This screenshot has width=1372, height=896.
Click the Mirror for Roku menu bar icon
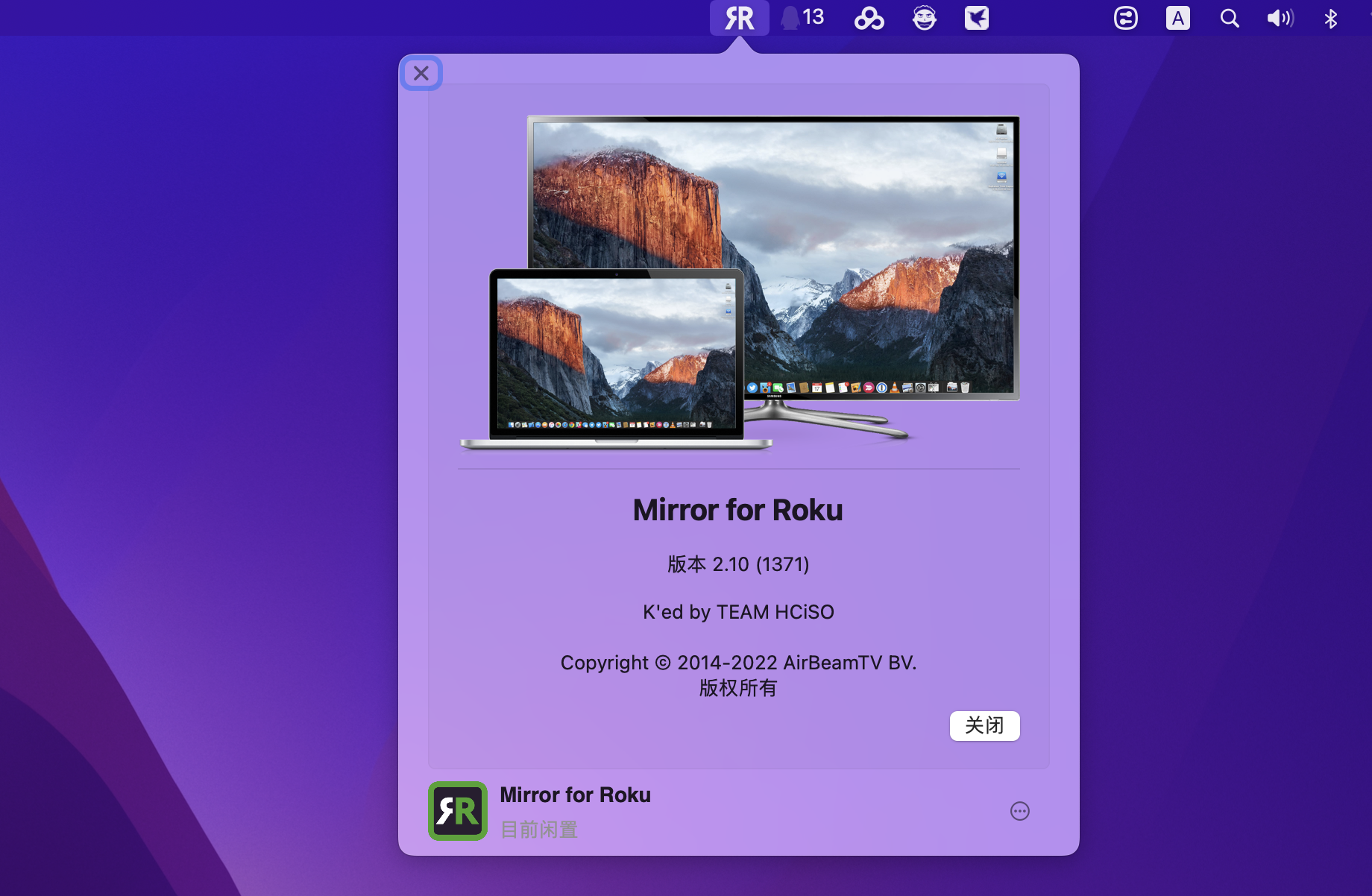(x=739, y=18)
